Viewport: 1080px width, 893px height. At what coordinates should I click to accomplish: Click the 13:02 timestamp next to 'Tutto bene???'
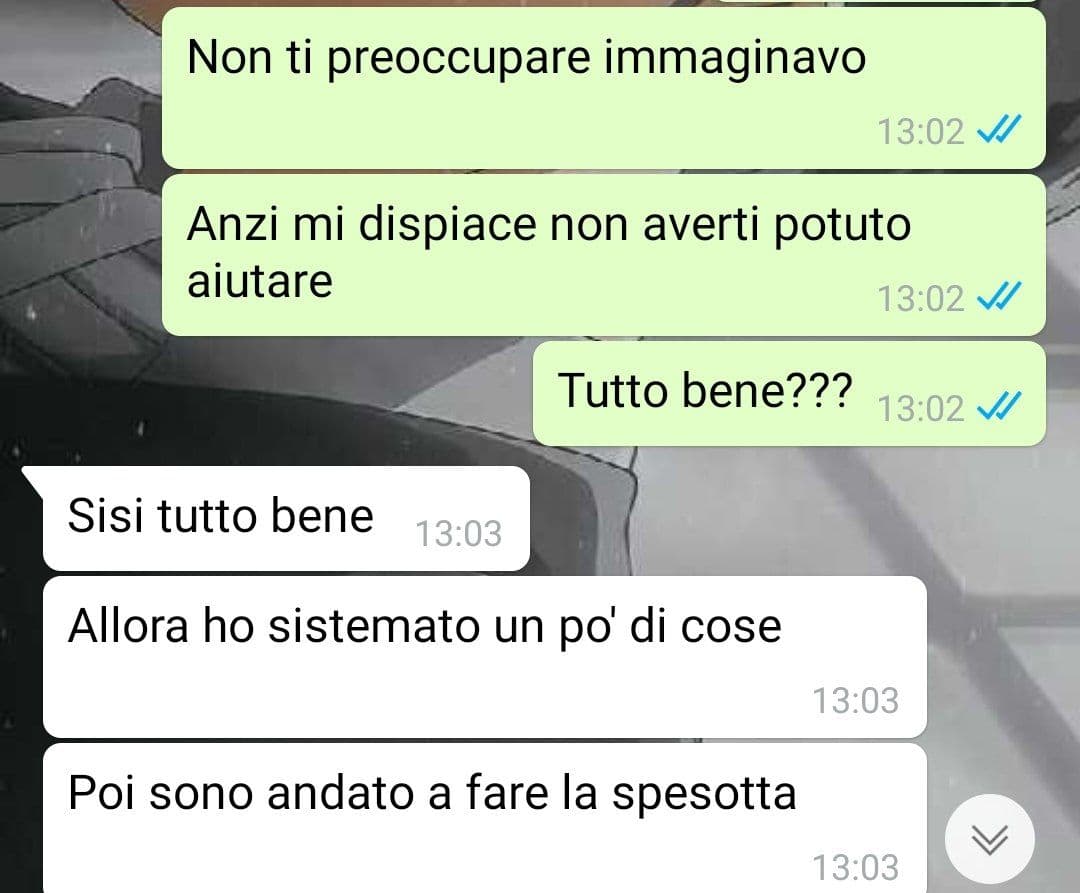(920, 408)
